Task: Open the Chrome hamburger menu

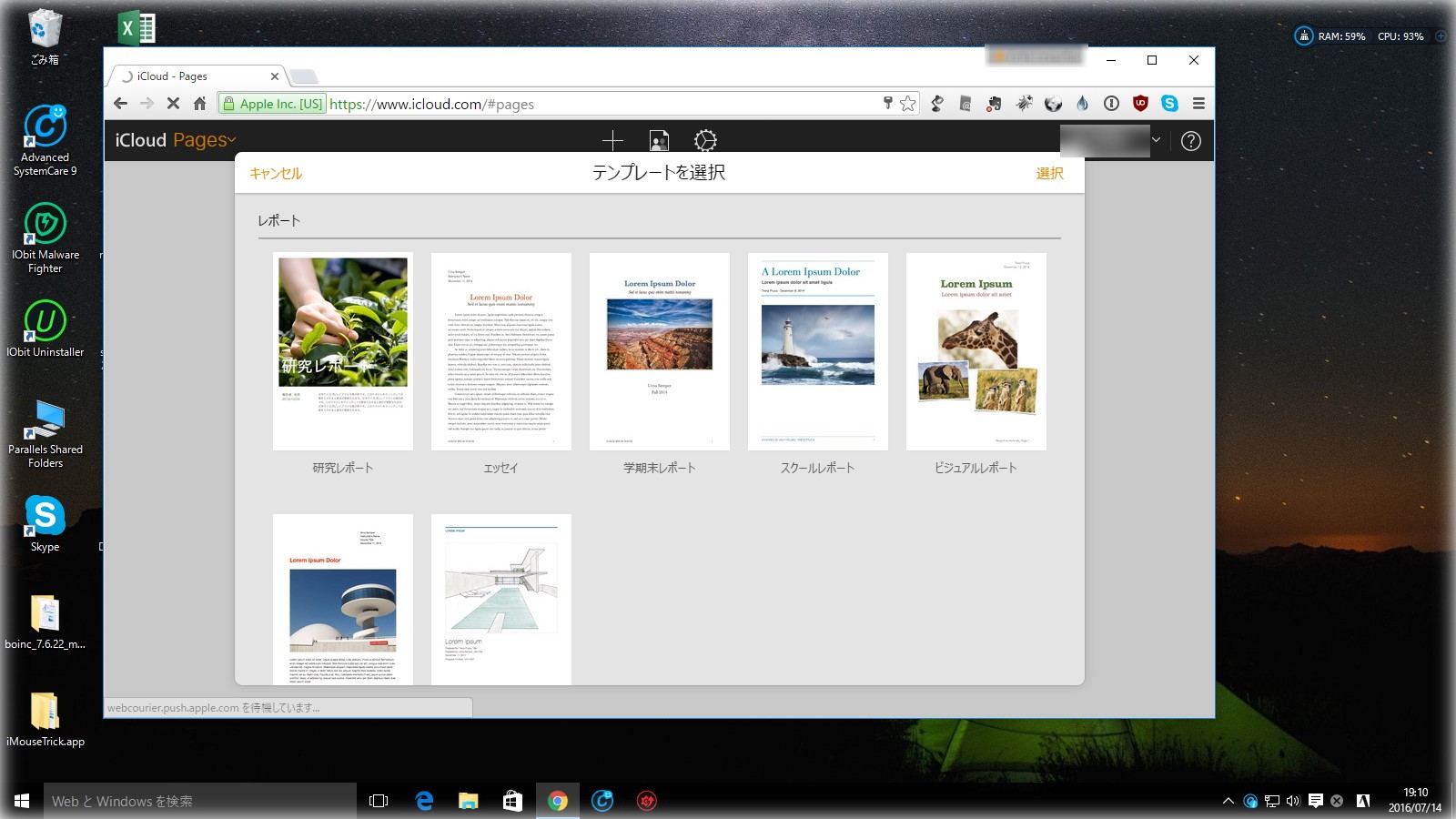Action: click(x=1198, y=104)
